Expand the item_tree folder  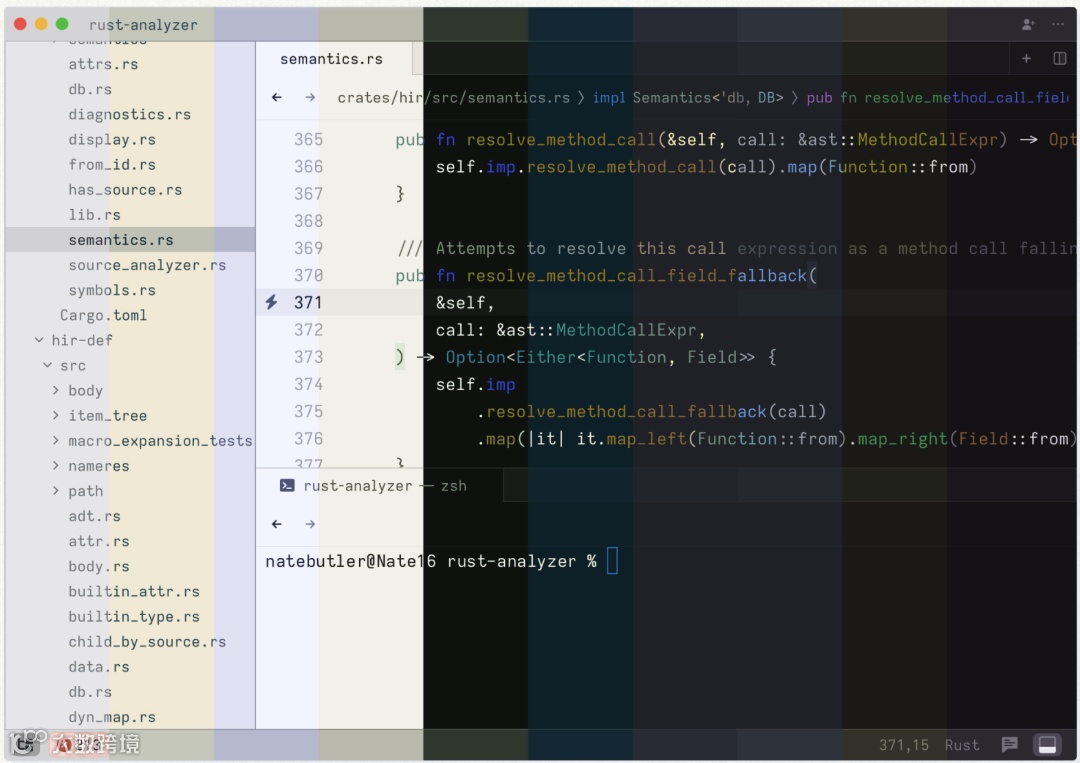tap(56, 415)
